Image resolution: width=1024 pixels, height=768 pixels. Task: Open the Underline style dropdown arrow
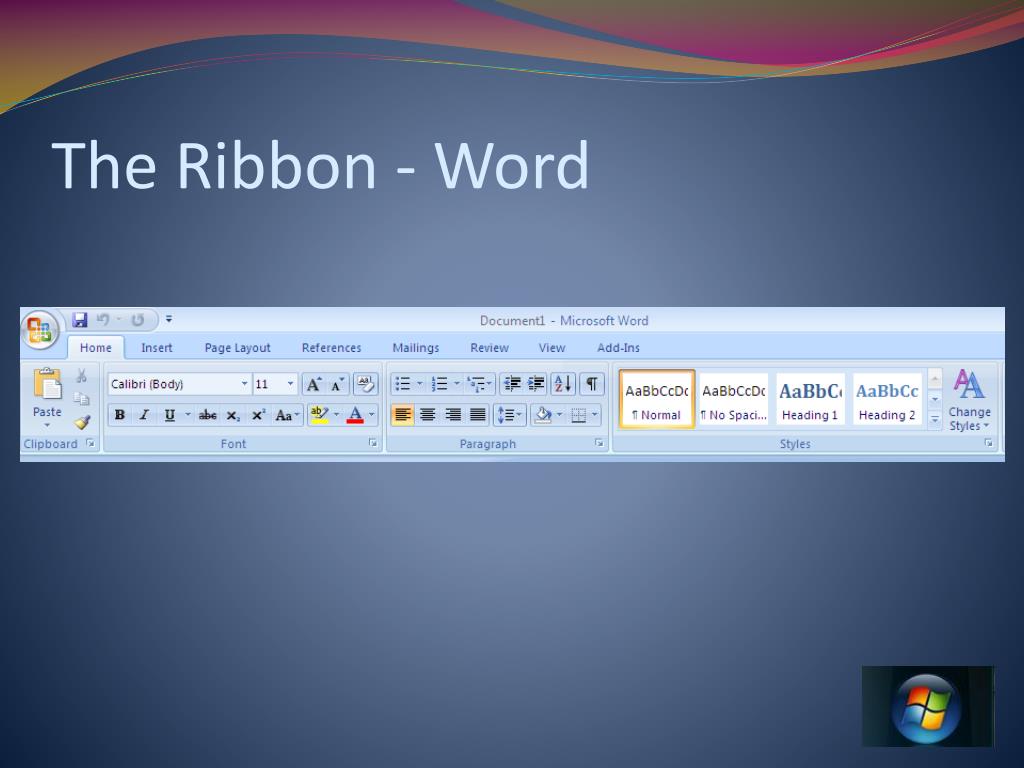187,415
